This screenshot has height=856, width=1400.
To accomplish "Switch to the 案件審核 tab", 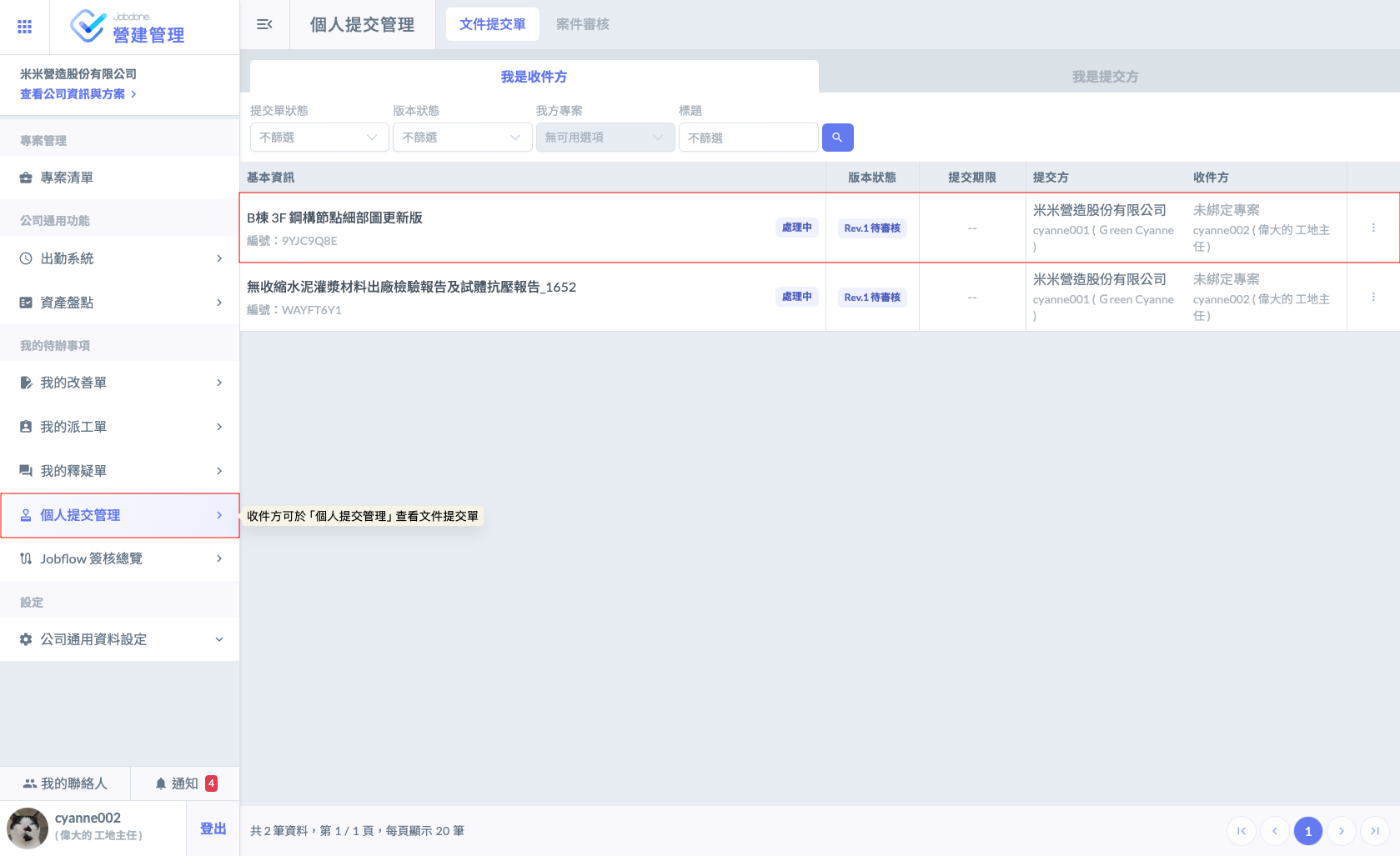I will [x=583, y=24].
